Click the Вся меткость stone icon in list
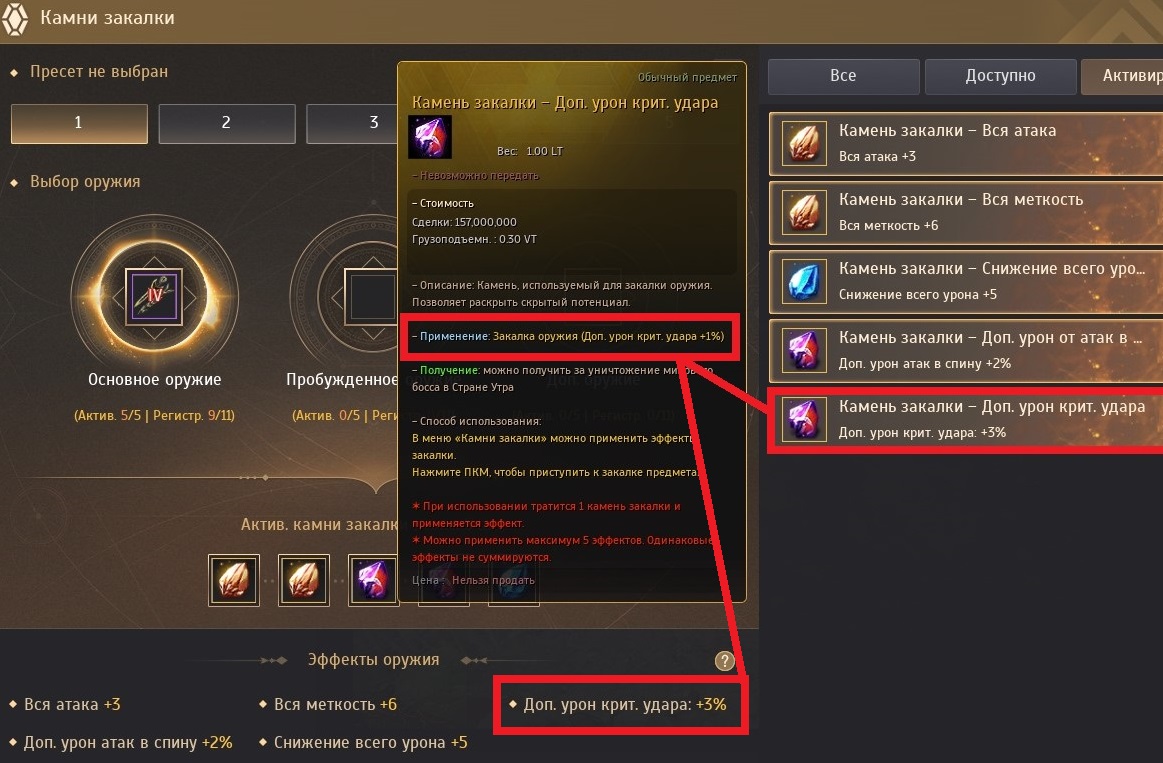 coord(804,212)
